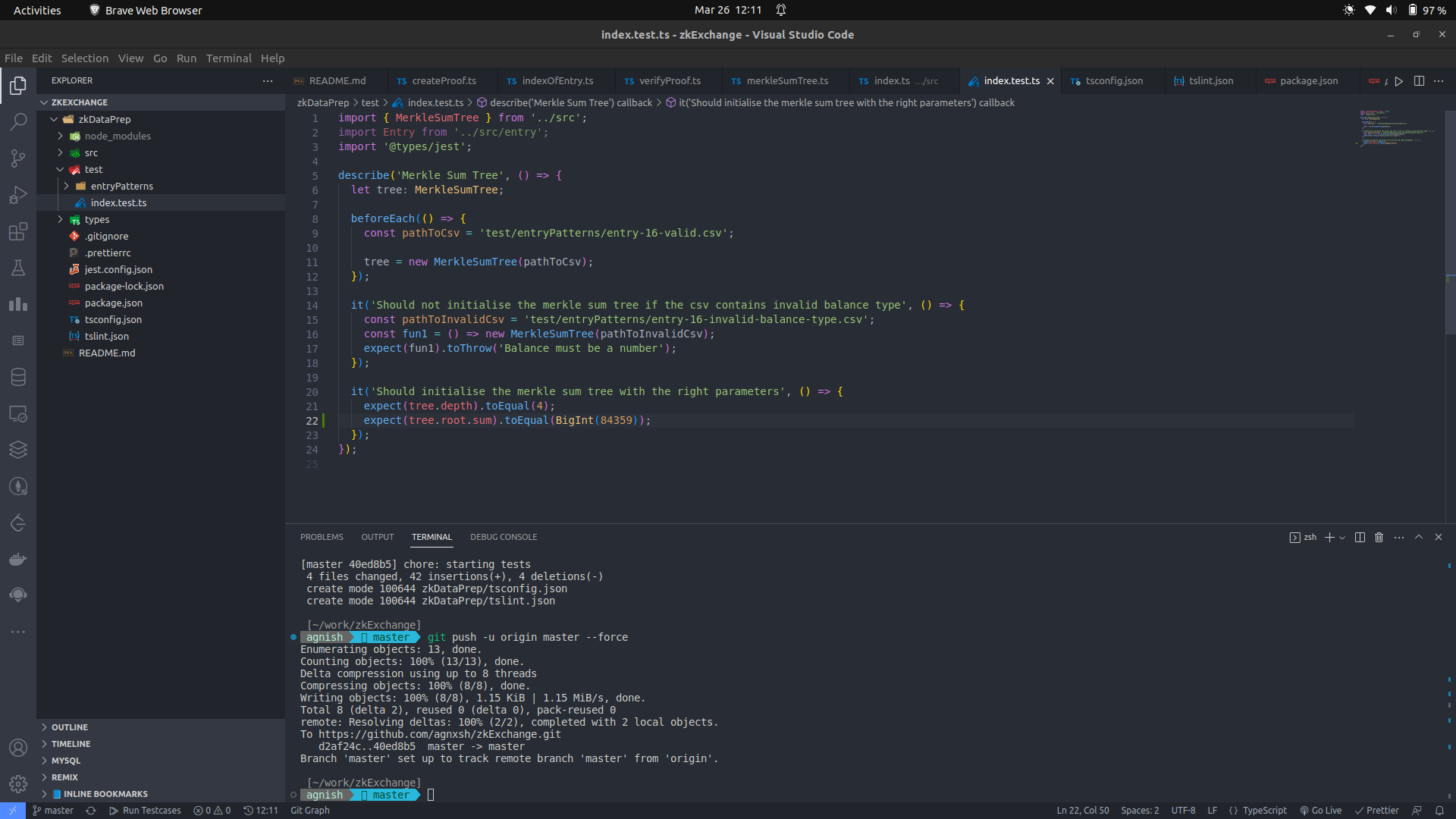This screenshot has height=819, width=1456.
Task: Open terminal panel more actions ellipsis
Action: tap(1399, 537)
